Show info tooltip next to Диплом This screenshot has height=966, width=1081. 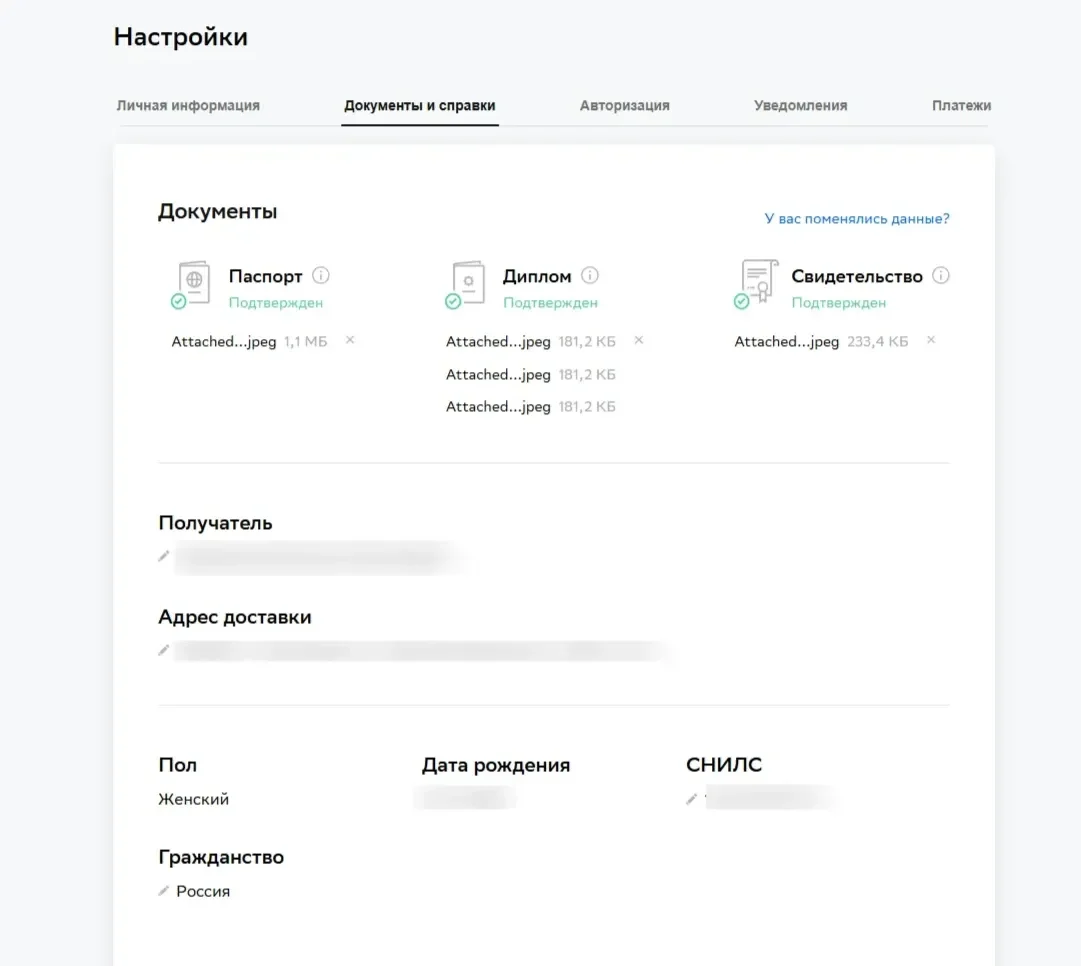click(589, 275)
